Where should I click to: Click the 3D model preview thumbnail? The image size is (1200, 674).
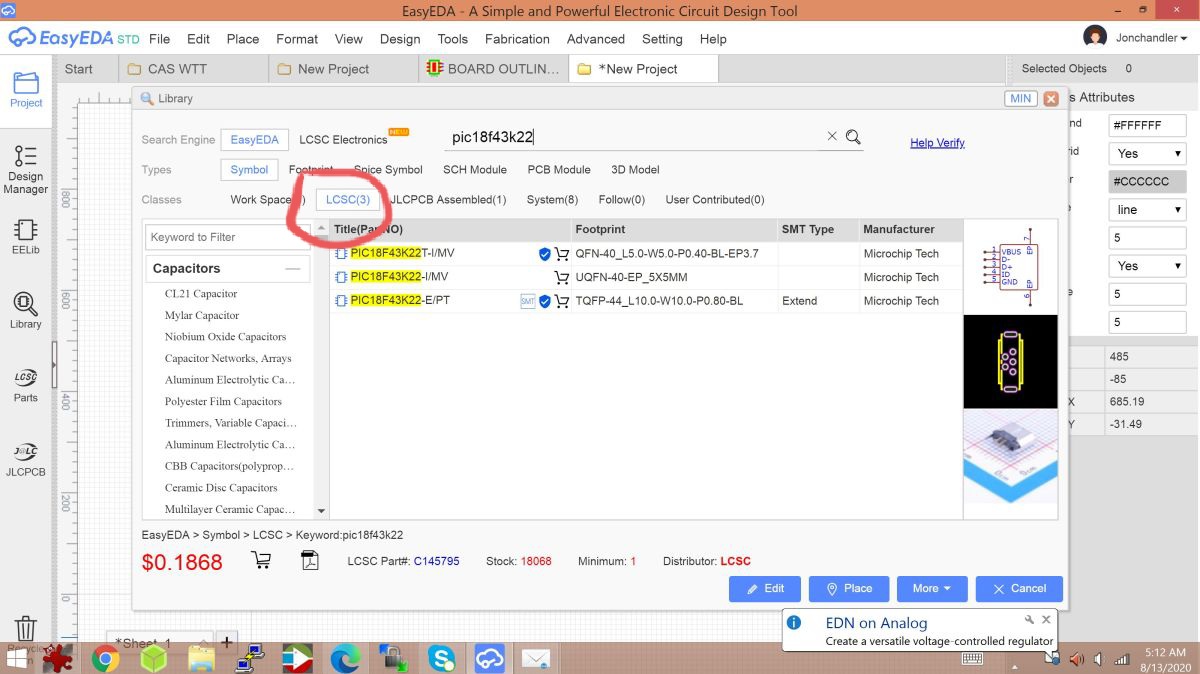[x=1010, y=455]
